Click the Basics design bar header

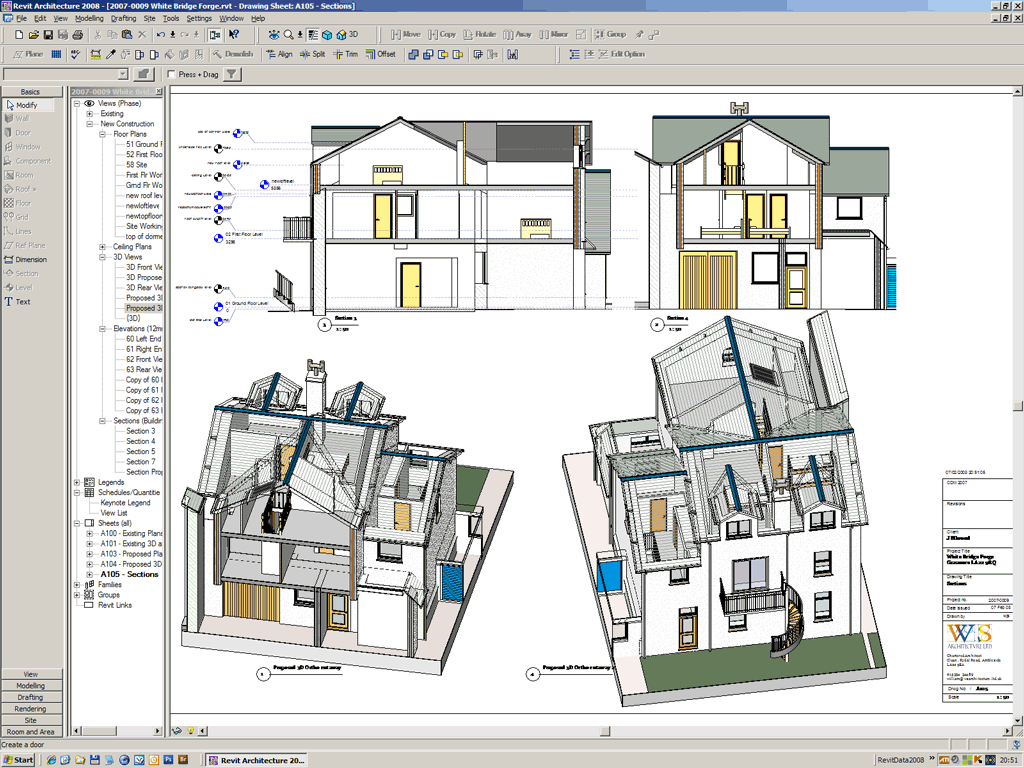pyautogui.click(x=31, y=92)
